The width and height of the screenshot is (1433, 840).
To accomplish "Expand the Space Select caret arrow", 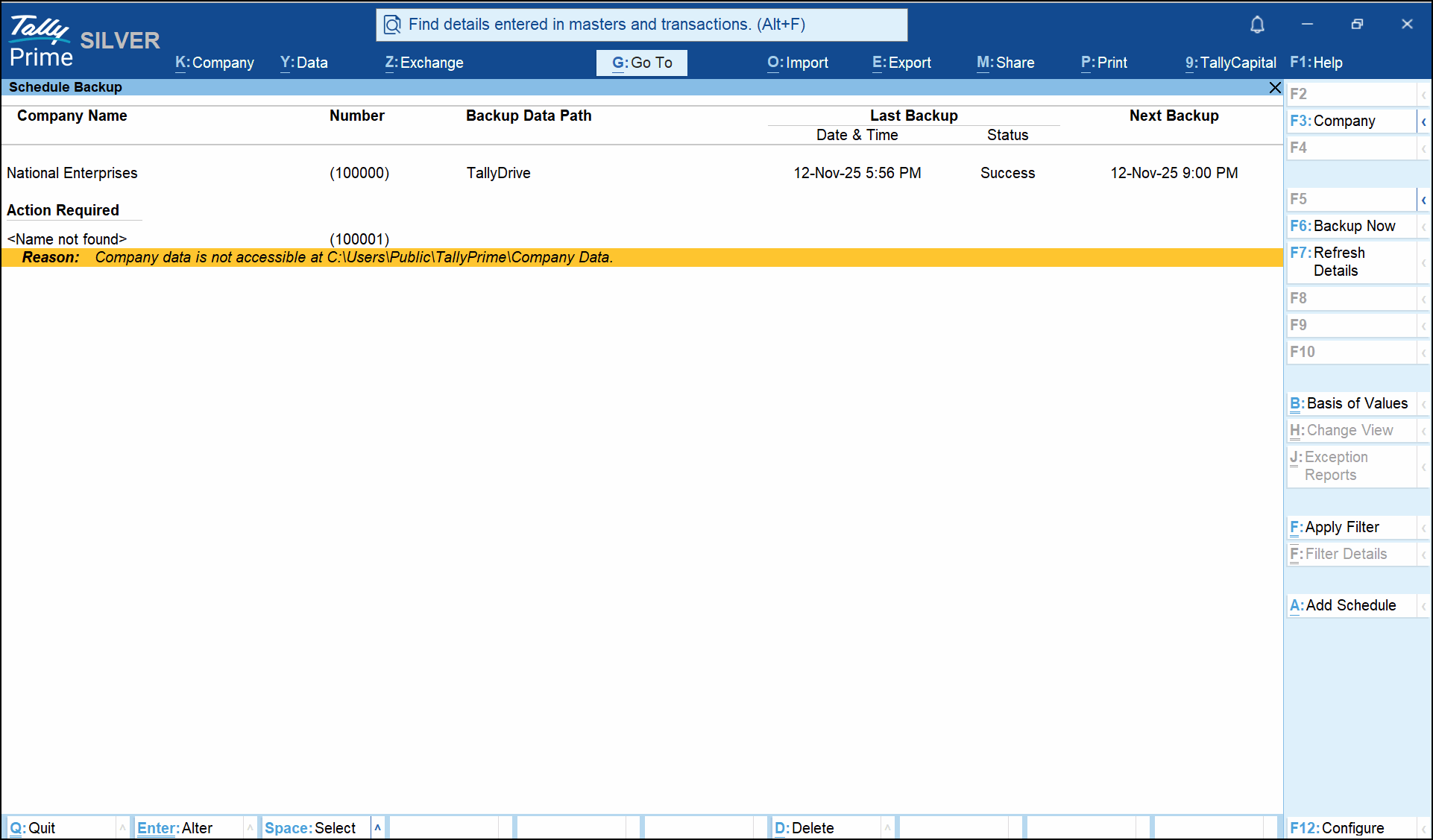I will coord(378,827).
